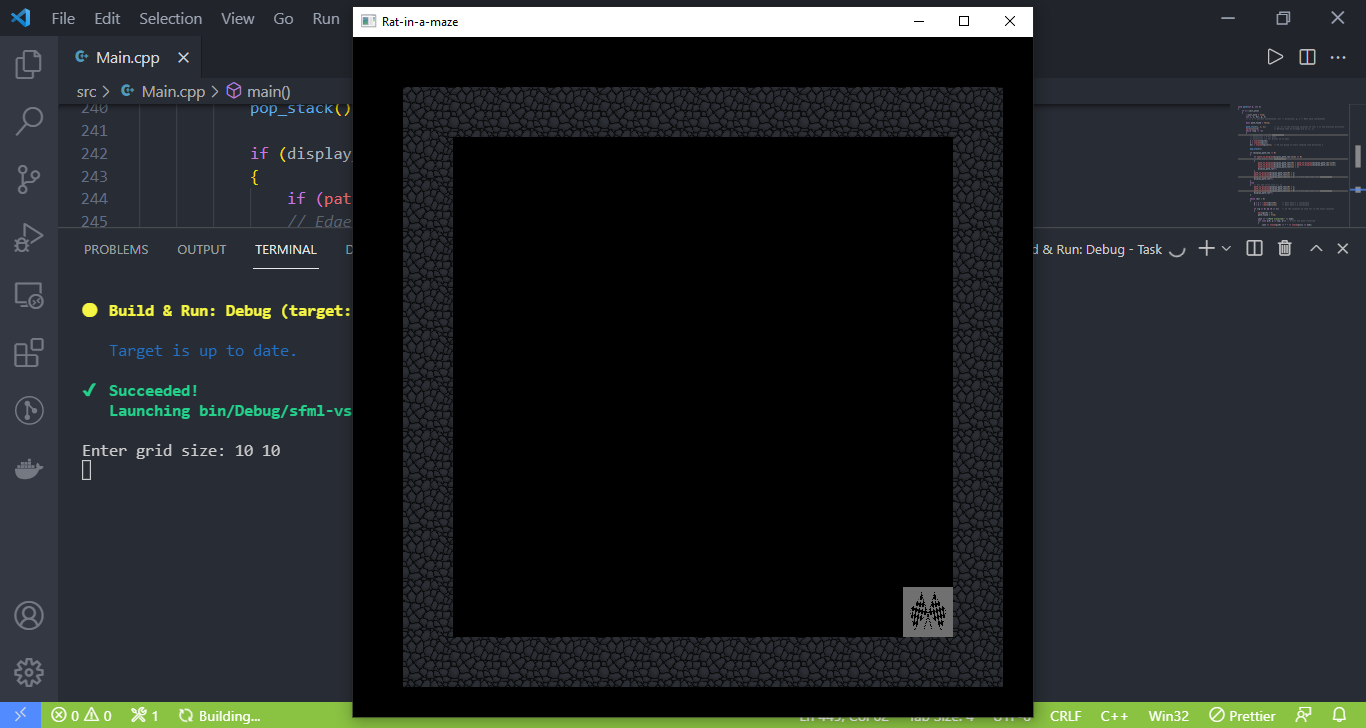This screenshot has width=1366, height=728.
Task: Maximize the panel with the chevron toggle
Action: pos(1315,248)
